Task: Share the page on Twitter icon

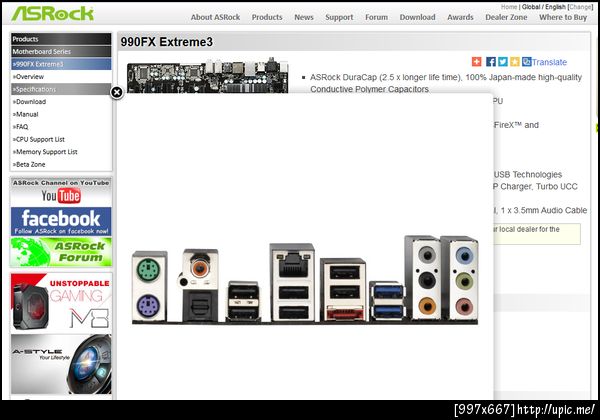Action: (x=503, y=62)
